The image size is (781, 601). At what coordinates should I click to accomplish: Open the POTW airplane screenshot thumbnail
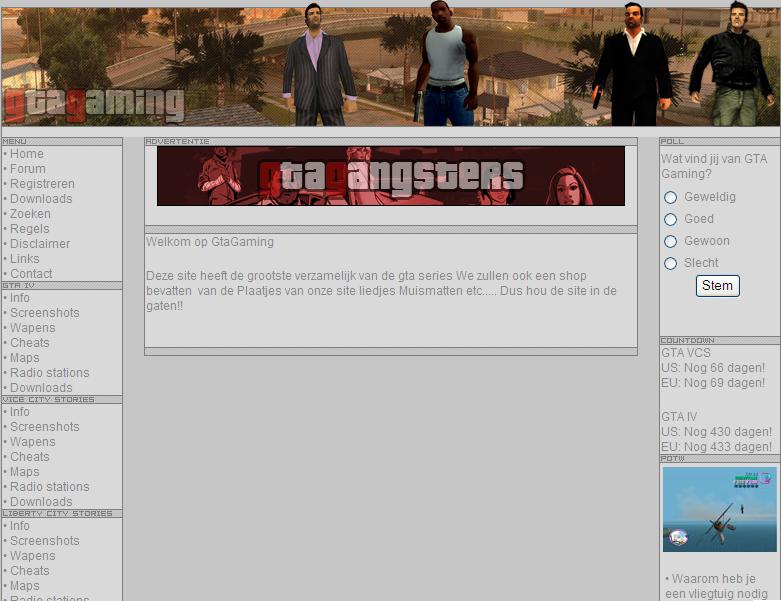click(719, 509)
